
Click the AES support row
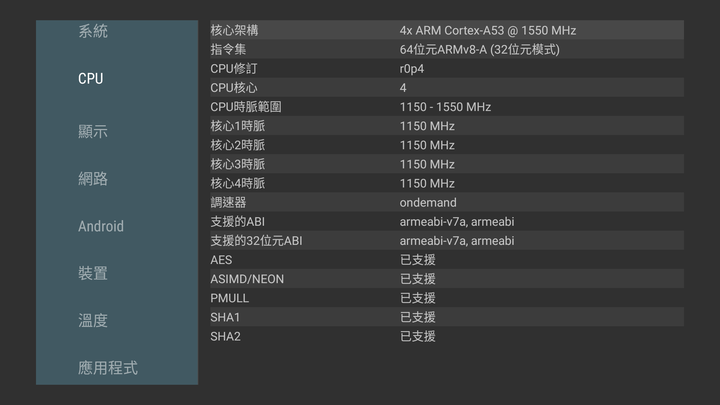447,259
